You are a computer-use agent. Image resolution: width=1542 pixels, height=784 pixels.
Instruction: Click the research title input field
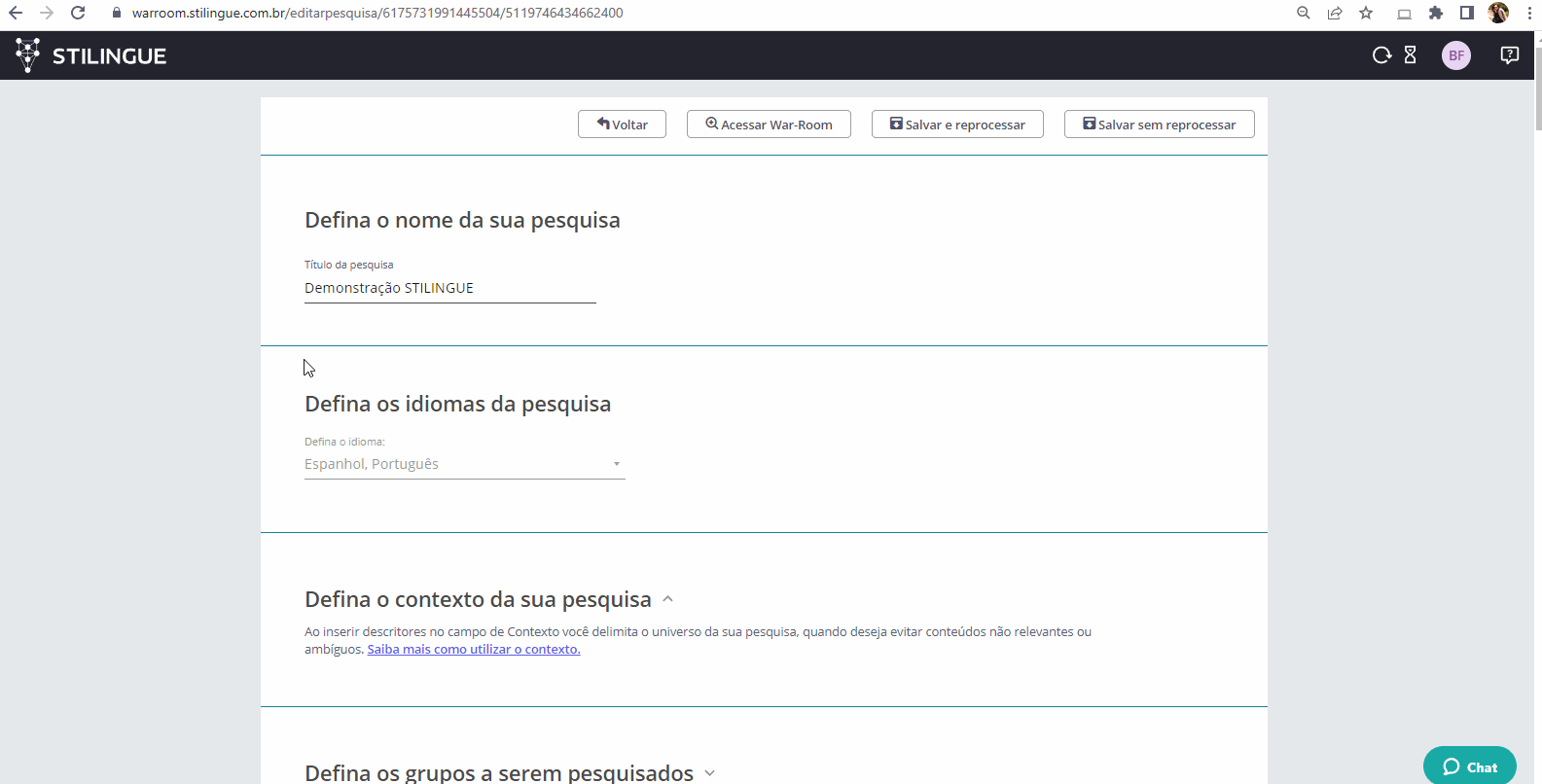tap(449, 288)
